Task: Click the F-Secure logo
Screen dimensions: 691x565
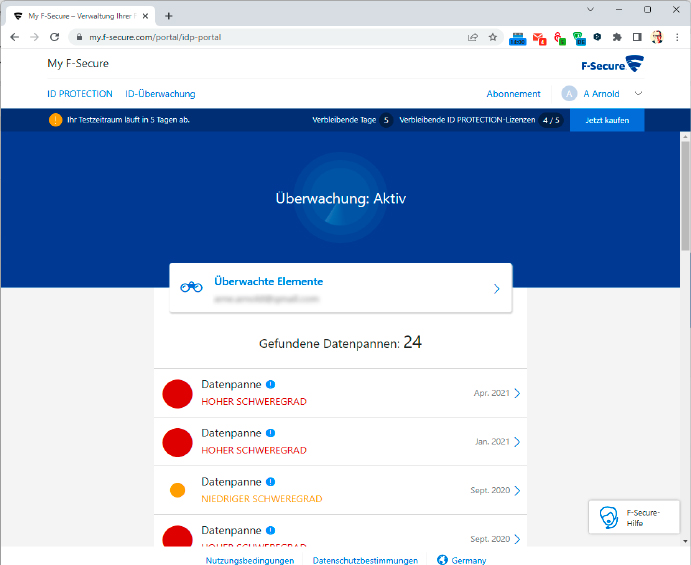Action: (x=613, y=64)
